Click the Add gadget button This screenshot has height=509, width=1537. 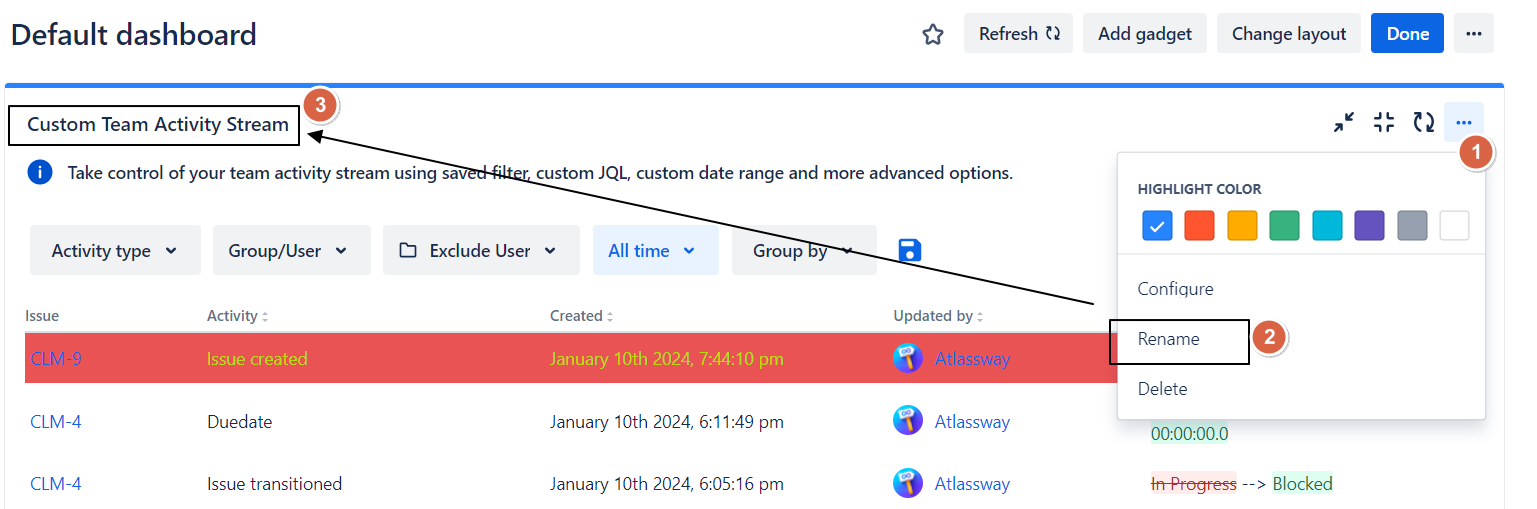(x=1144, y=34)
